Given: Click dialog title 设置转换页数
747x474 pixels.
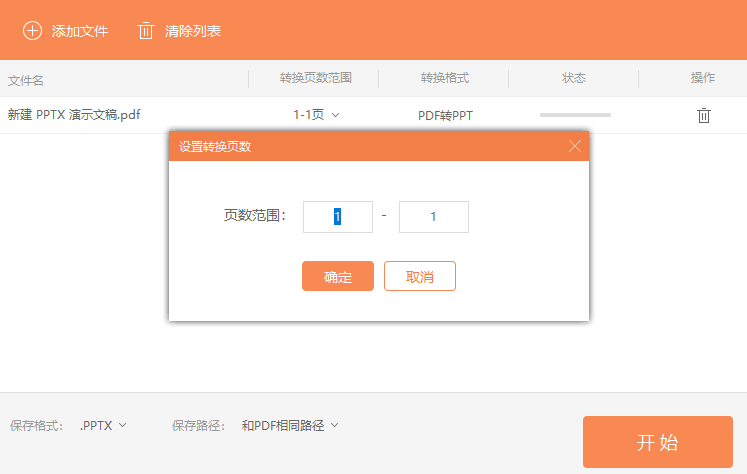Looking at the screenshot, I should 215,147.
